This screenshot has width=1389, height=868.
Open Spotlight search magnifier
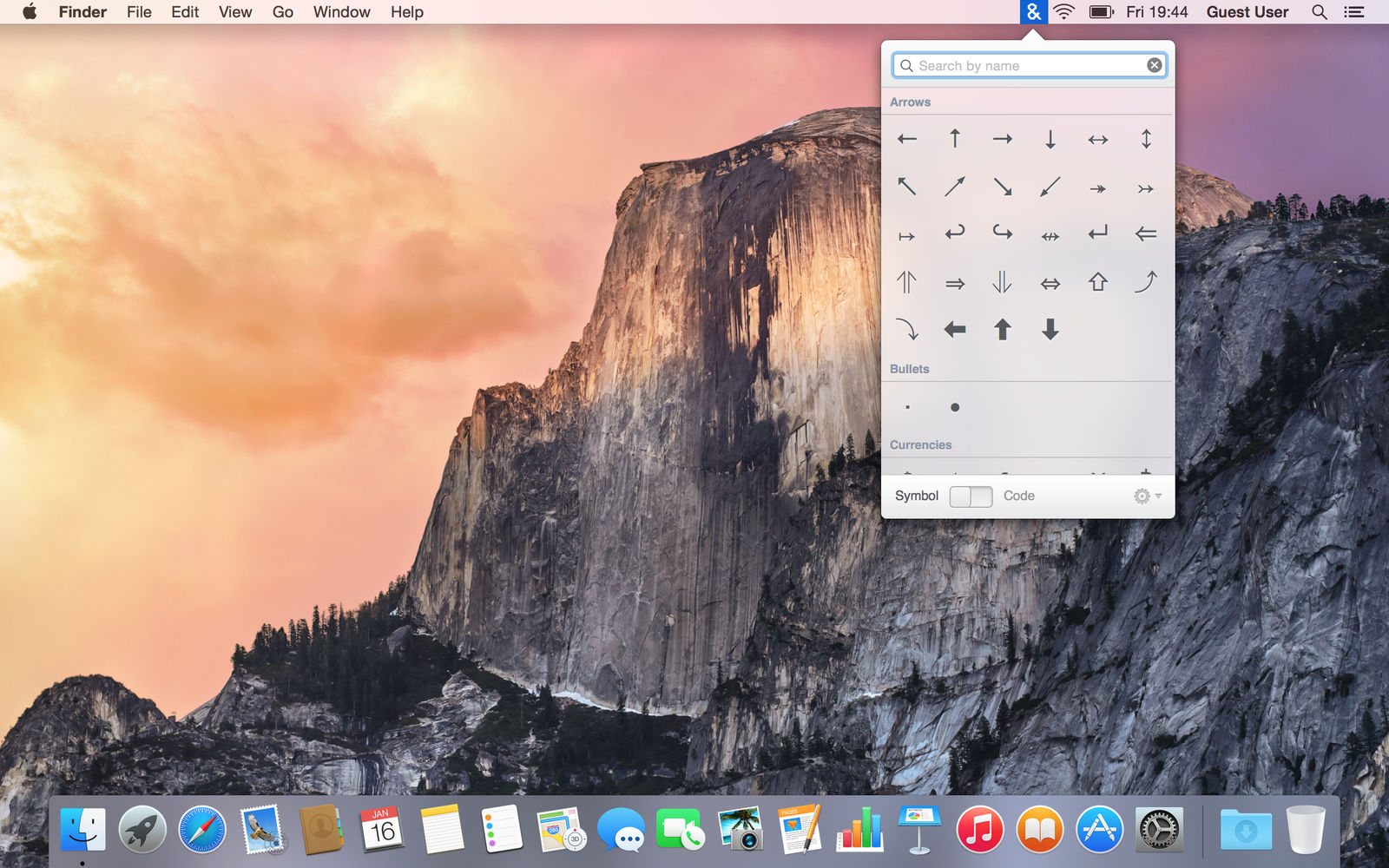click(1320, 12)
